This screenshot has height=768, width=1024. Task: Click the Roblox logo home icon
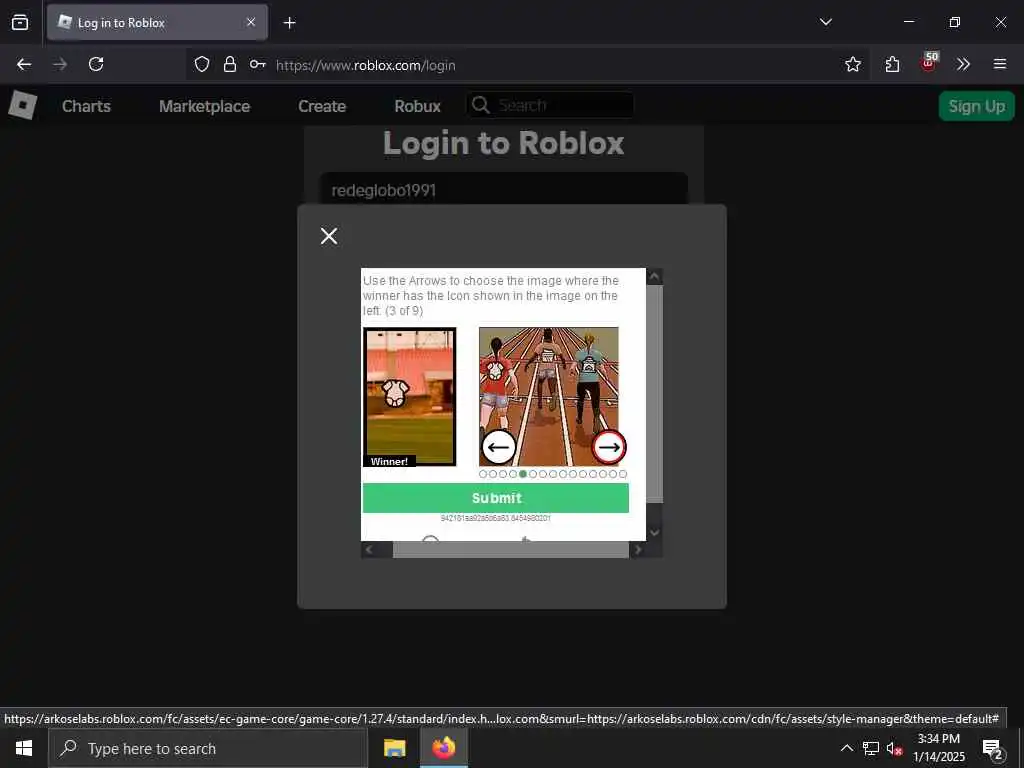click(x=23, y=105)
